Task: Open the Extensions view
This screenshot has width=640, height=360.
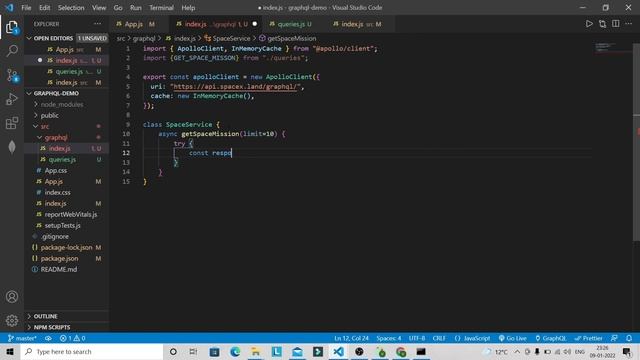Action: point(12,123)
